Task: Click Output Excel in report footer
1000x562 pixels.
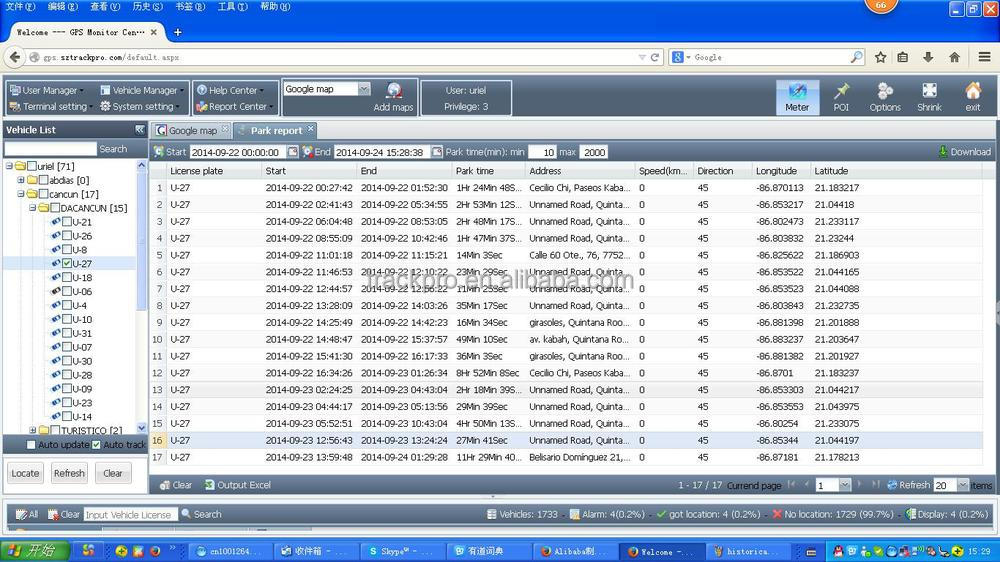Action: coord(238,485)
